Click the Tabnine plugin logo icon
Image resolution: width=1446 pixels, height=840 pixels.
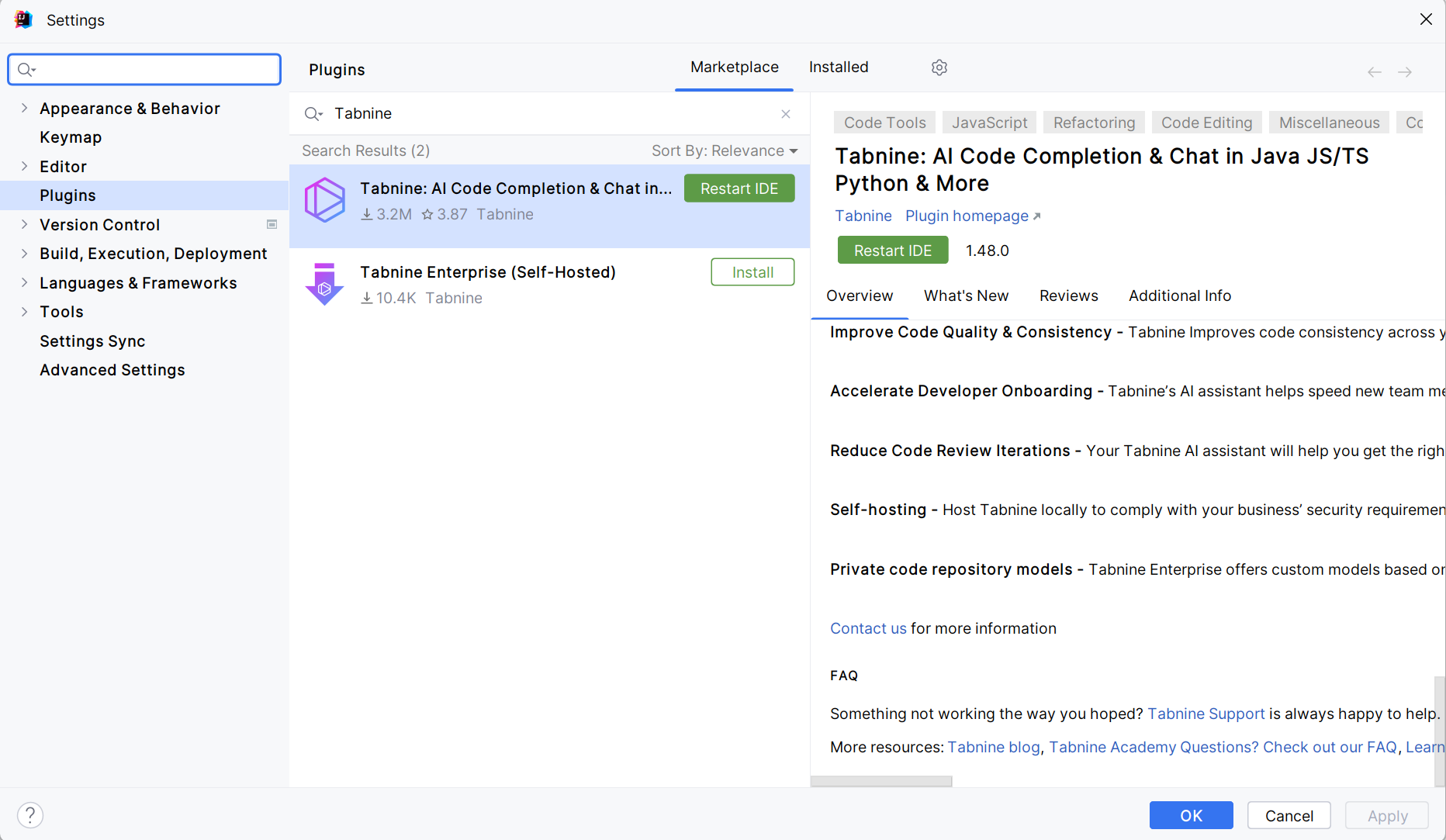pyautogui.click(x=324, y=200)
